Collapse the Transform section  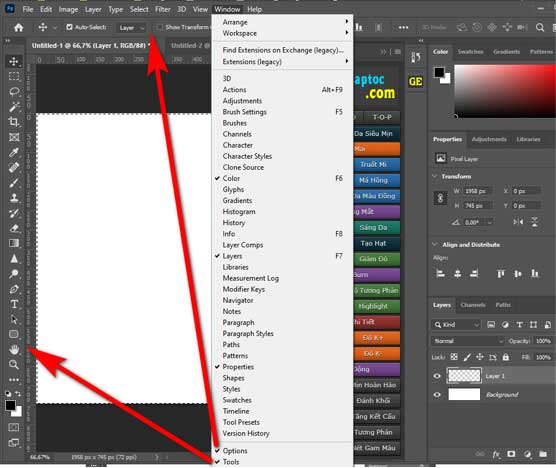click(x=435, y=176)
